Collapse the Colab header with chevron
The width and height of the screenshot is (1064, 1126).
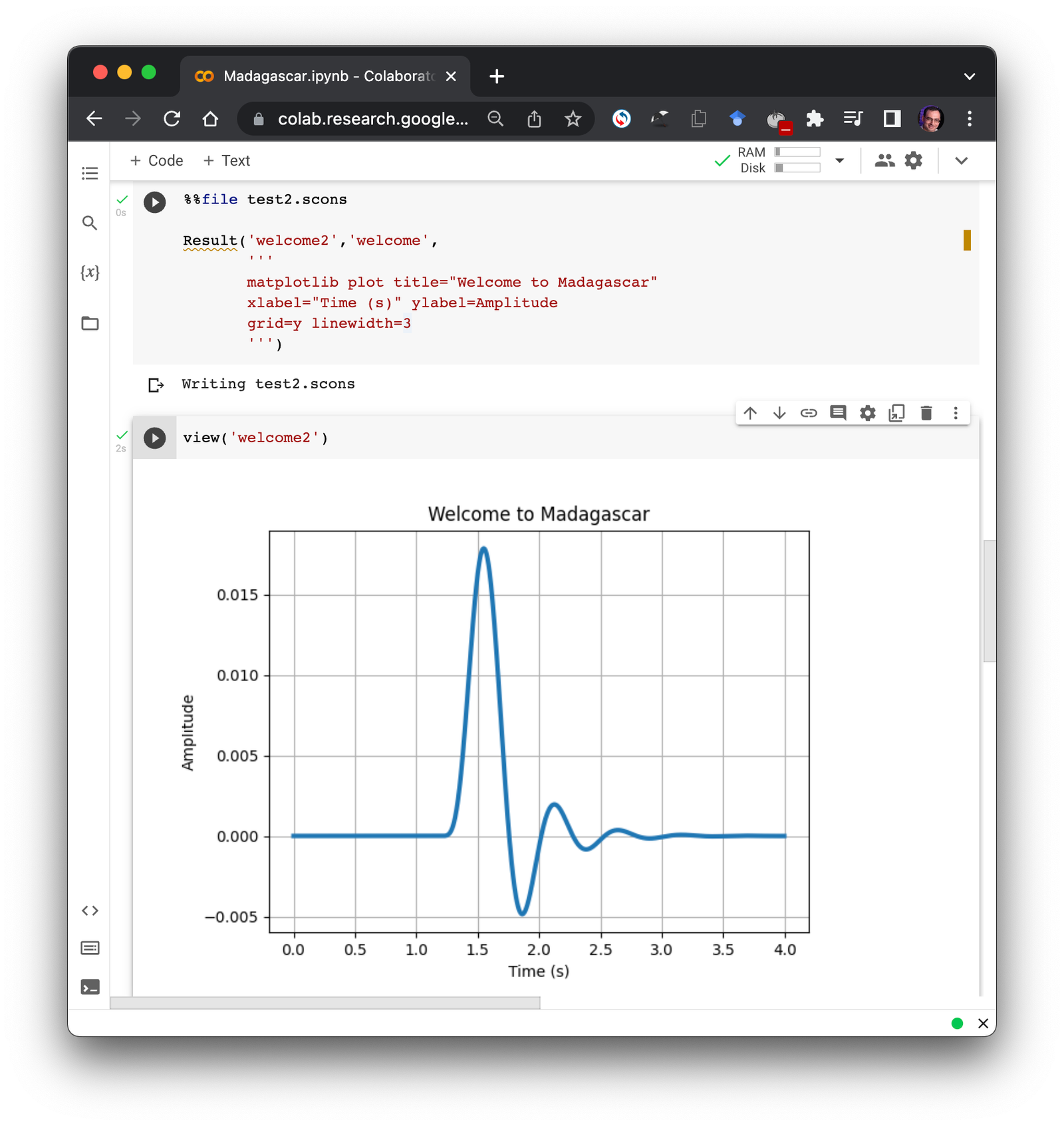(961, 160)
